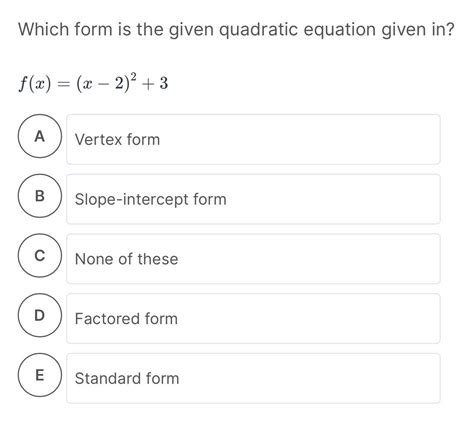Click empty area of Standard form box
Screen dimensions: 474x424
pos(310,378)
